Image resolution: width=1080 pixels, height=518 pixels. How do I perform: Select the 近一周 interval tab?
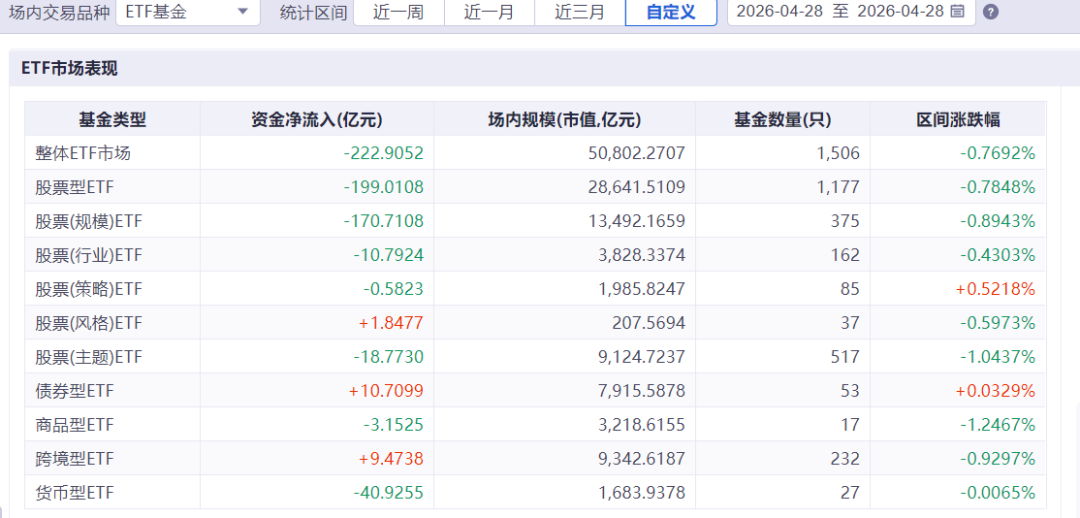[399, 12]
